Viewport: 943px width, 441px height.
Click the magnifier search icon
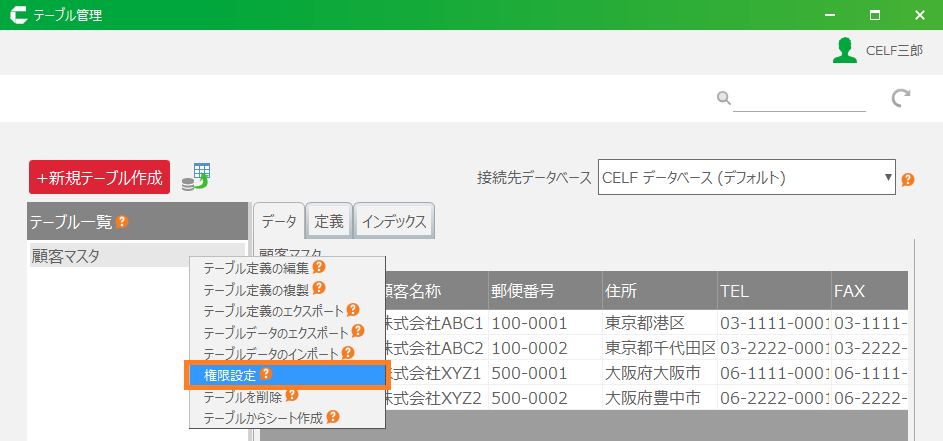point(723,97)
